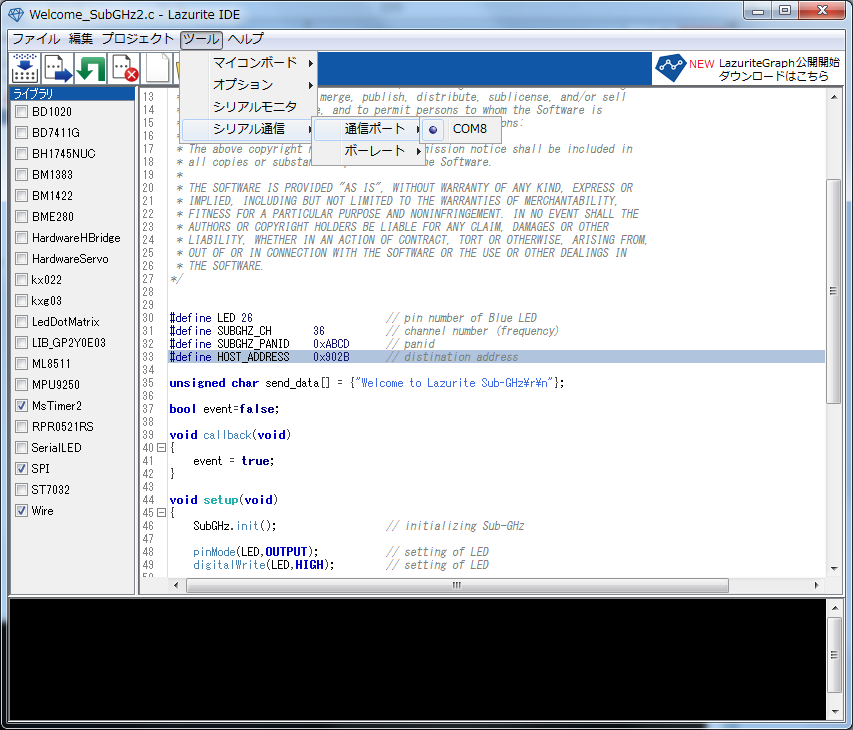This screenshot has width=853, height=730.
Task: Click the black console output area
Action: point(418,658)
